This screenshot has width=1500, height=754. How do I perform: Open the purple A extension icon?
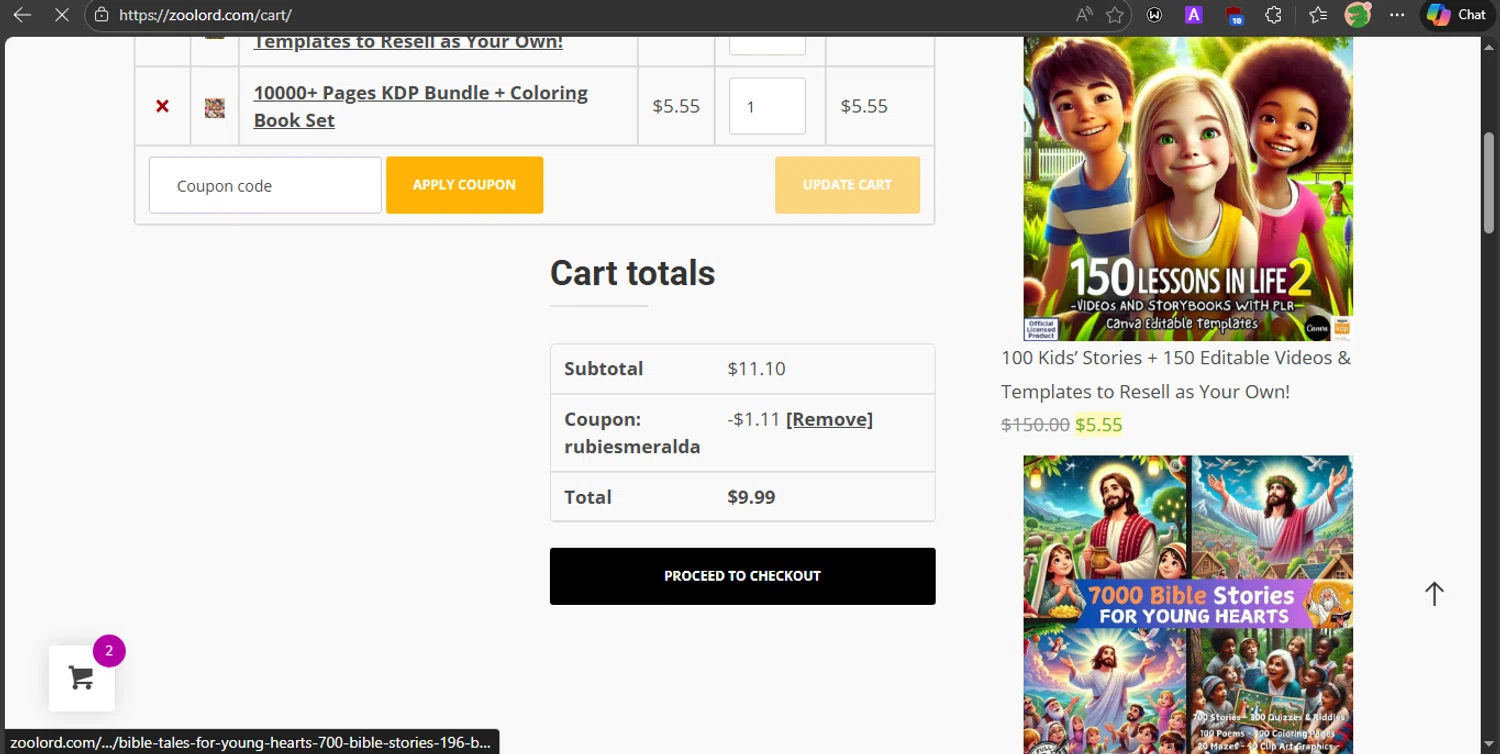click(x=1193, y=15)
